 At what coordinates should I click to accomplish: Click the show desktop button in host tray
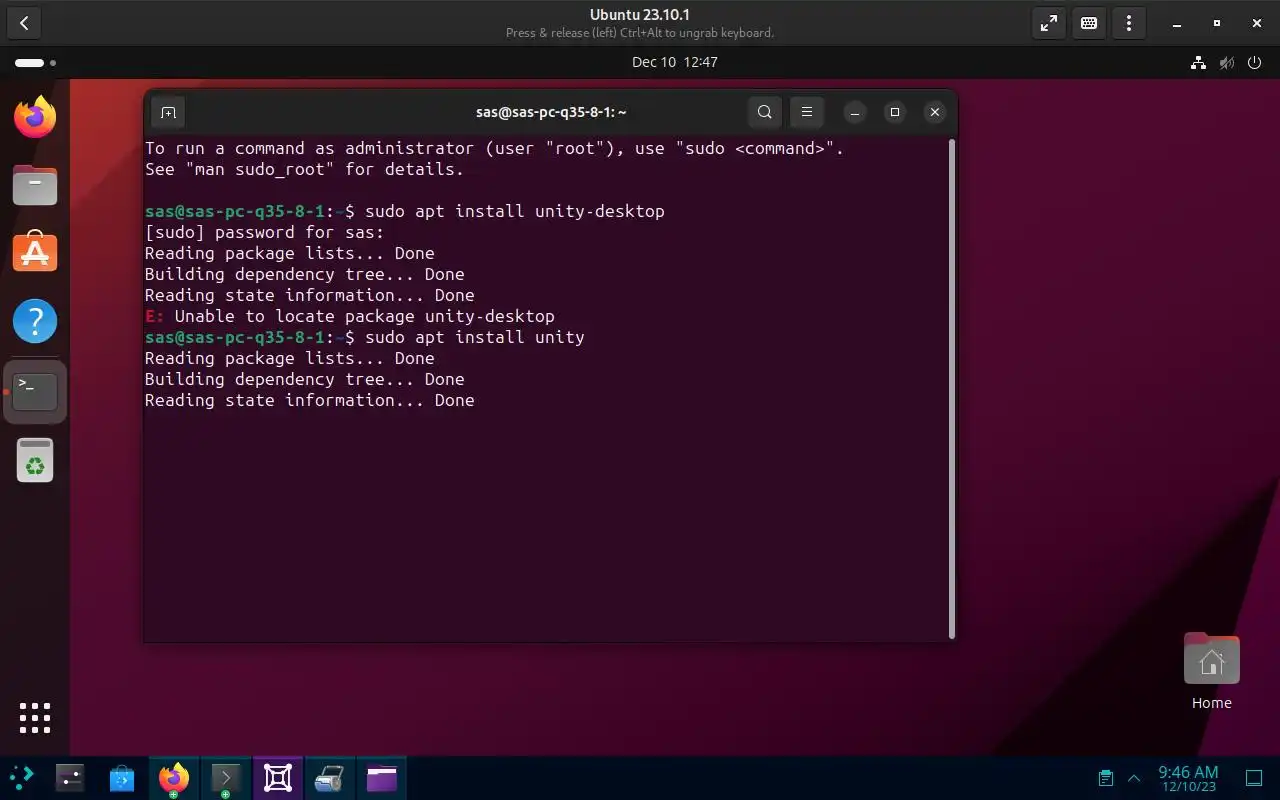pyautogui.click(x=1253, y=778)
